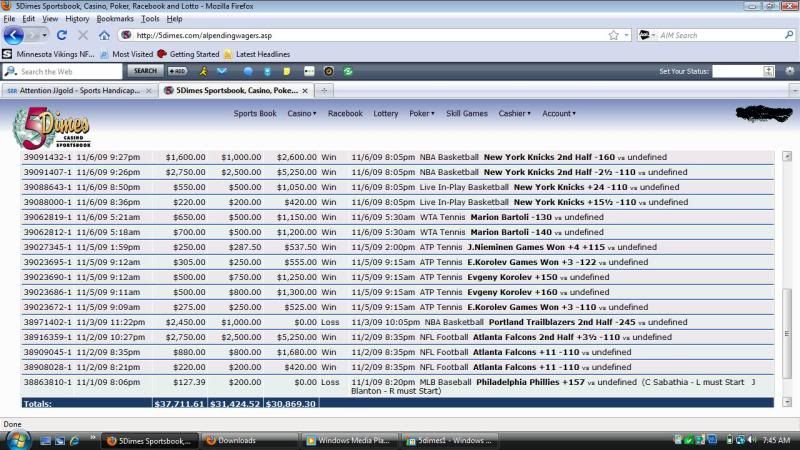Image resolution: width=800 pixels, height=450 pixels.
Task: Close the Attention JJgold tab
Action: pyautogui.click(x=148, y=90)
